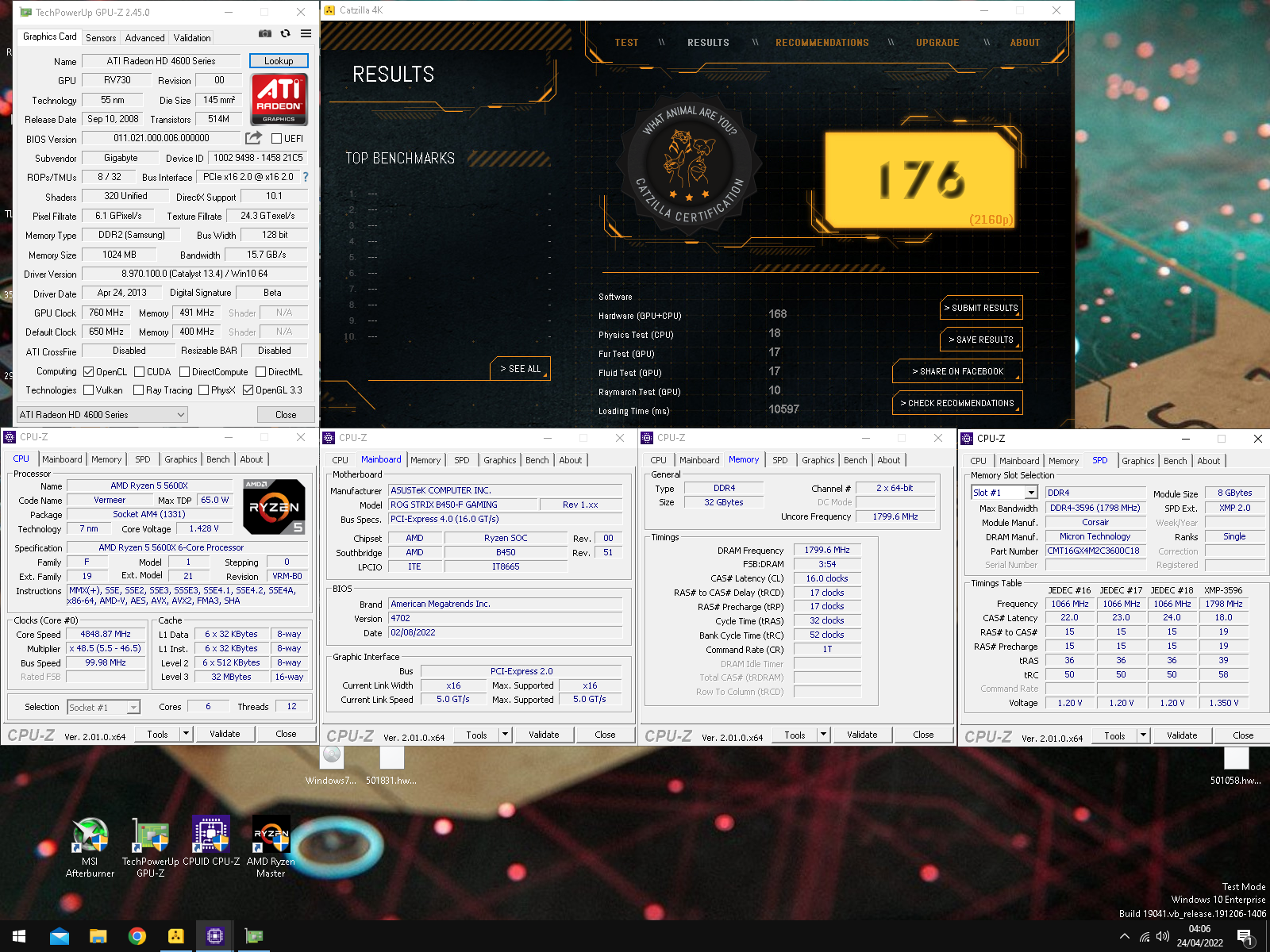Expand Tools dropdown arrow in Memory window
1270x952 pixels.
click(x=824, y=735)
